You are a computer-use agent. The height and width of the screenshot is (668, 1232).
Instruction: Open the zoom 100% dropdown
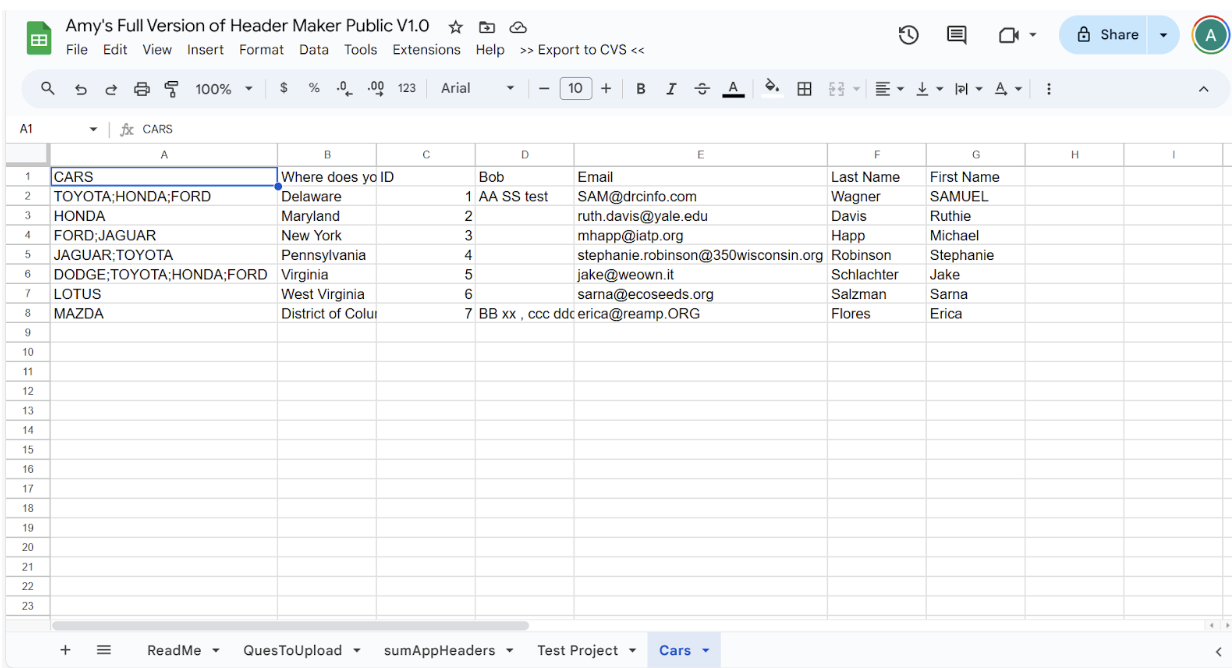coord(224,89)
